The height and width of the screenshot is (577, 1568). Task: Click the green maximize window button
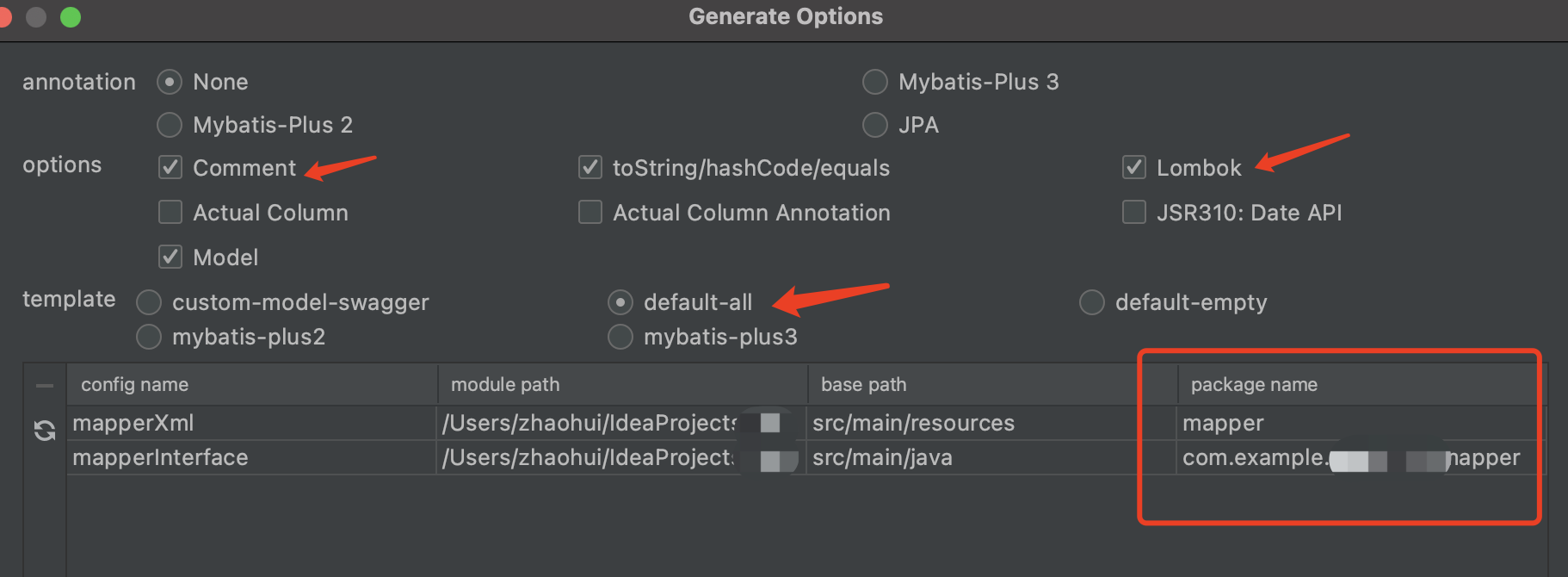tap(71, 17)
